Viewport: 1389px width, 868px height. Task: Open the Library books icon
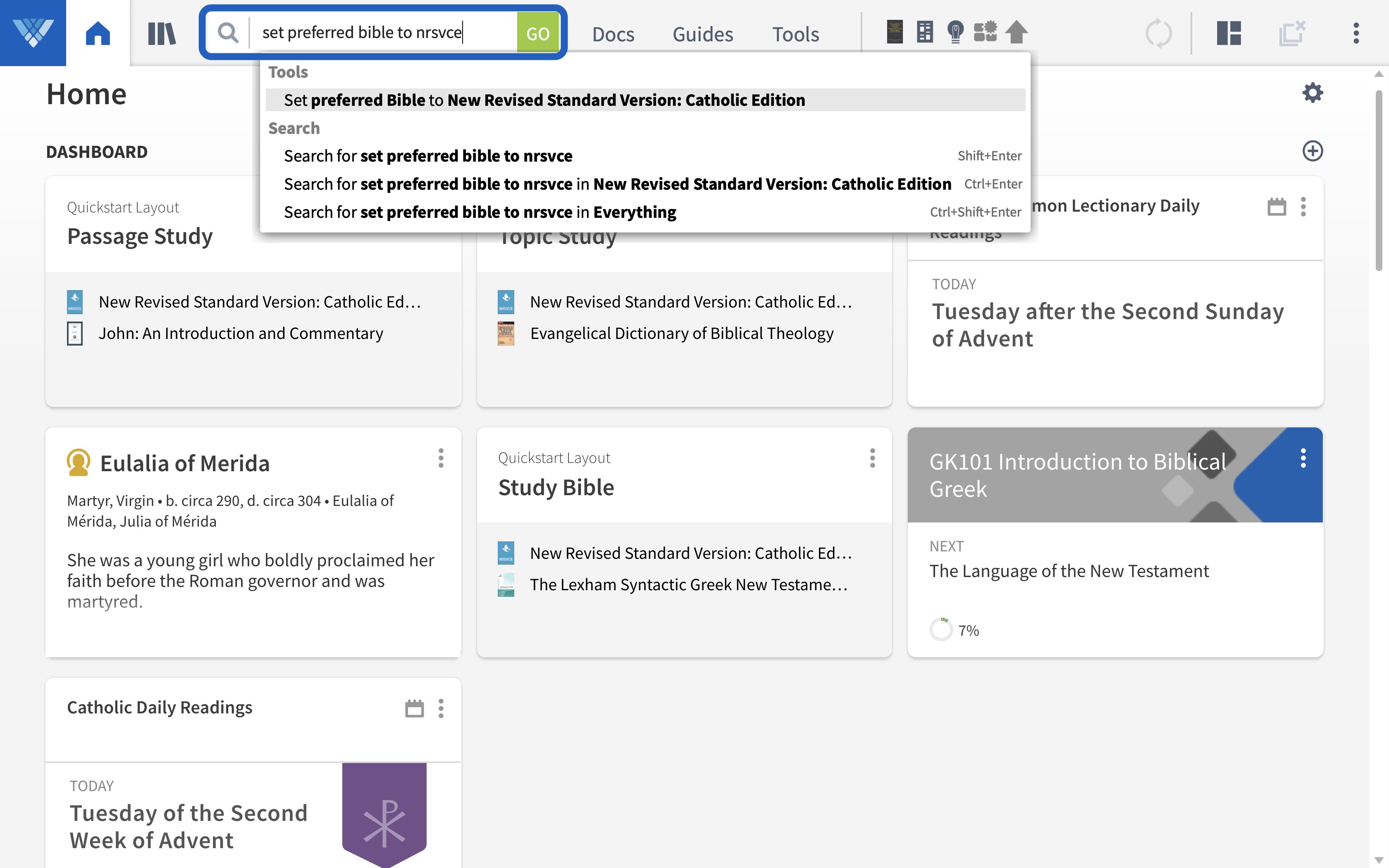tap(162, 33)
